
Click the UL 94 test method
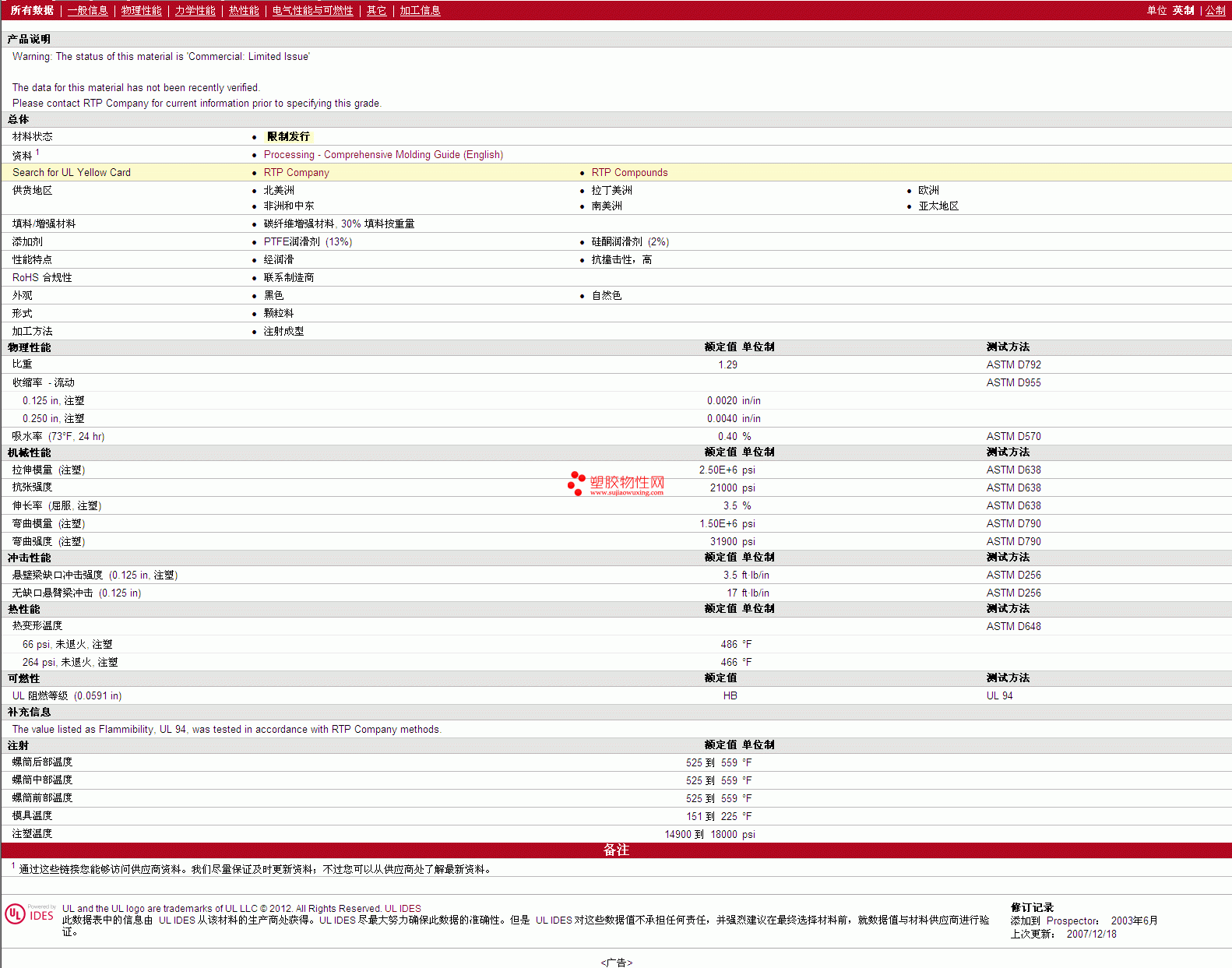(999, 695)
